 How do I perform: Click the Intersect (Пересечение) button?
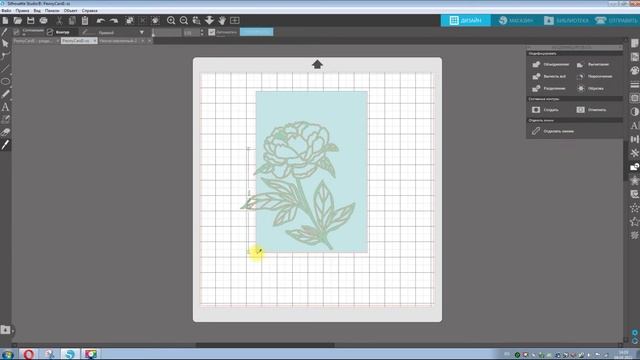(594, 76)
